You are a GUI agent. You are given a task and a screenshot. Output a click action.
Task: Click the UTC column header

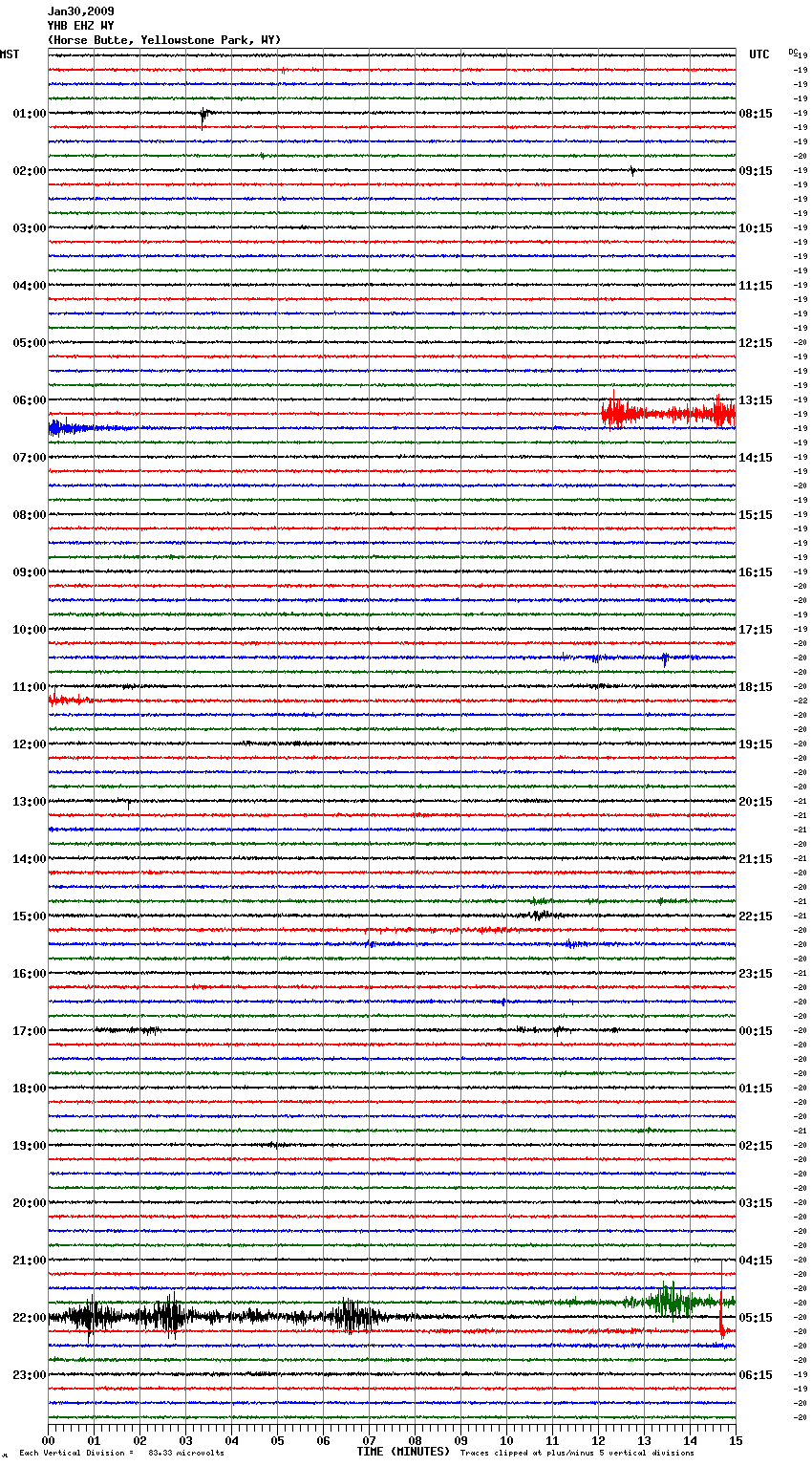[759, 54]
